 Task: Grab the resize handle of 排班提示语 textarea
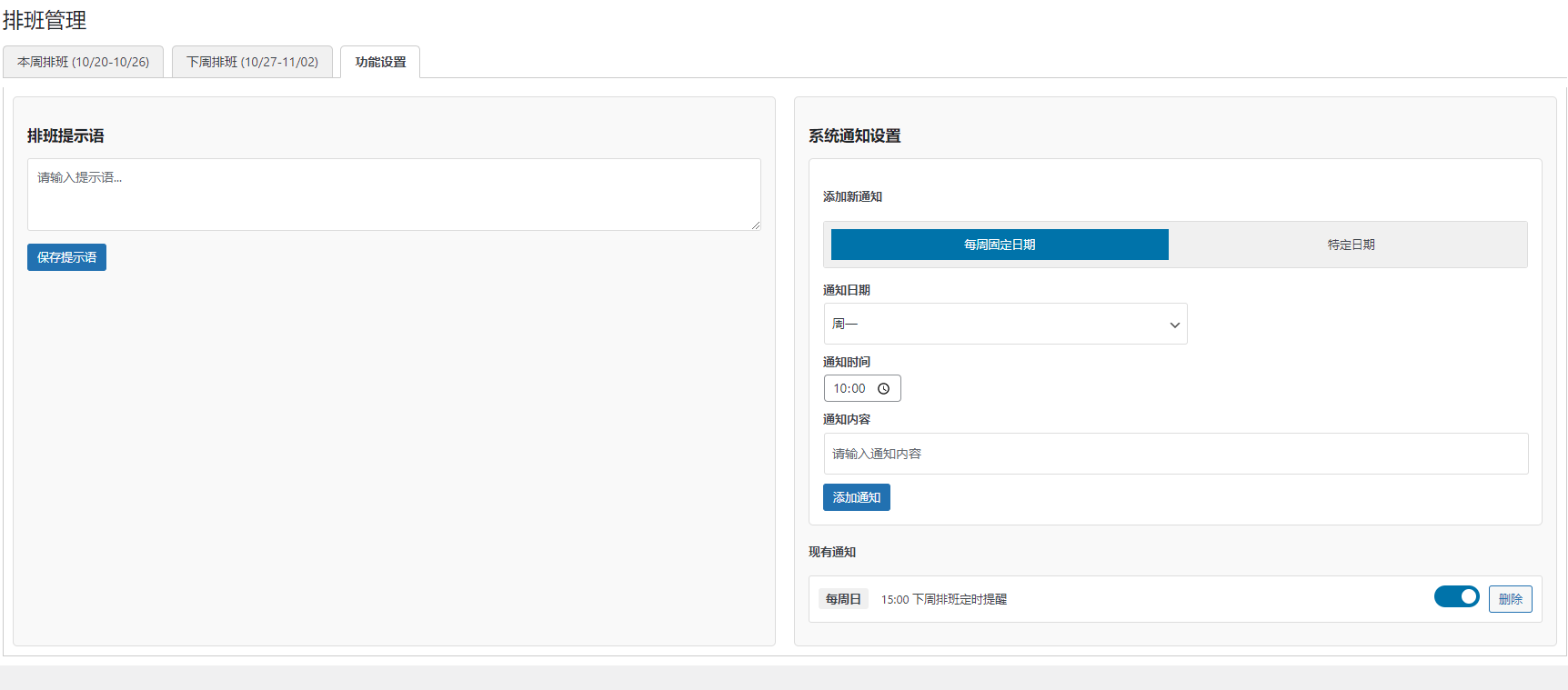[755, 225]
